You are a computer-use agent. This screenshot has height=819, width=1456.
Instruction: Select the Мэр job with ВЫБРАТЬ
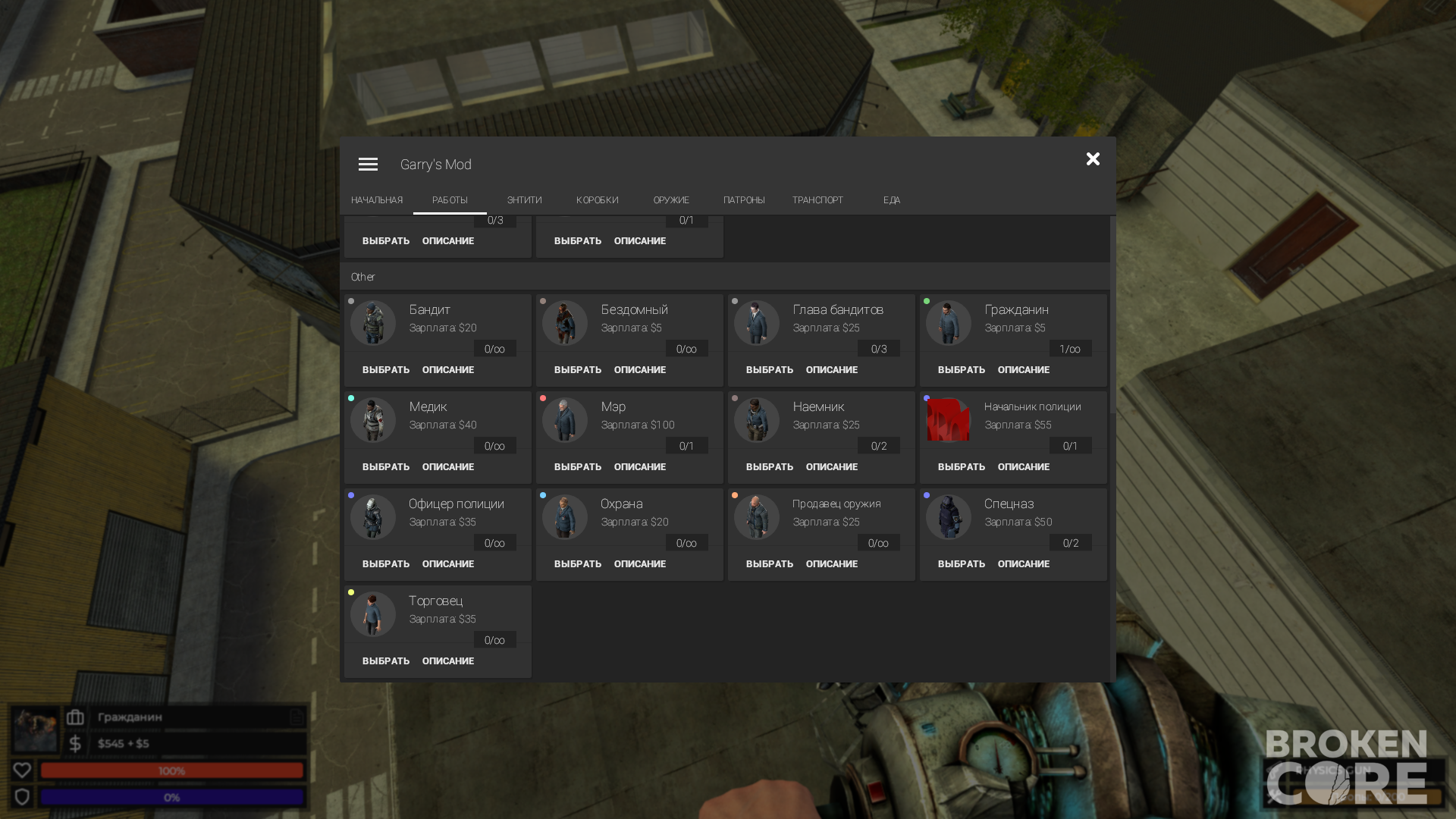click(x=578, y=467)
